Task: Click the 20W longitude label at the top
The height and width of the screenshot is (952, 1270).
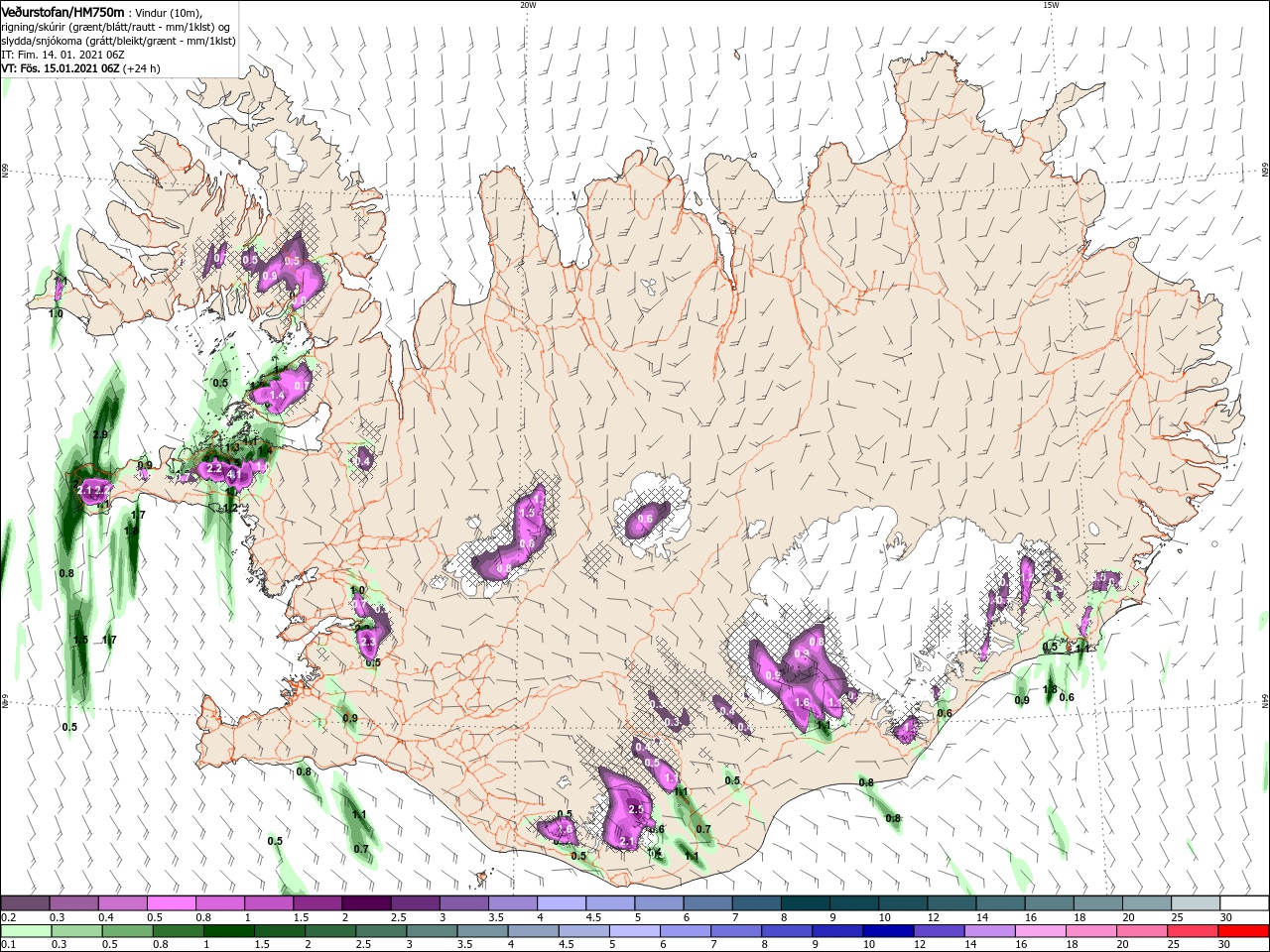Action: [x=528, y=5]
